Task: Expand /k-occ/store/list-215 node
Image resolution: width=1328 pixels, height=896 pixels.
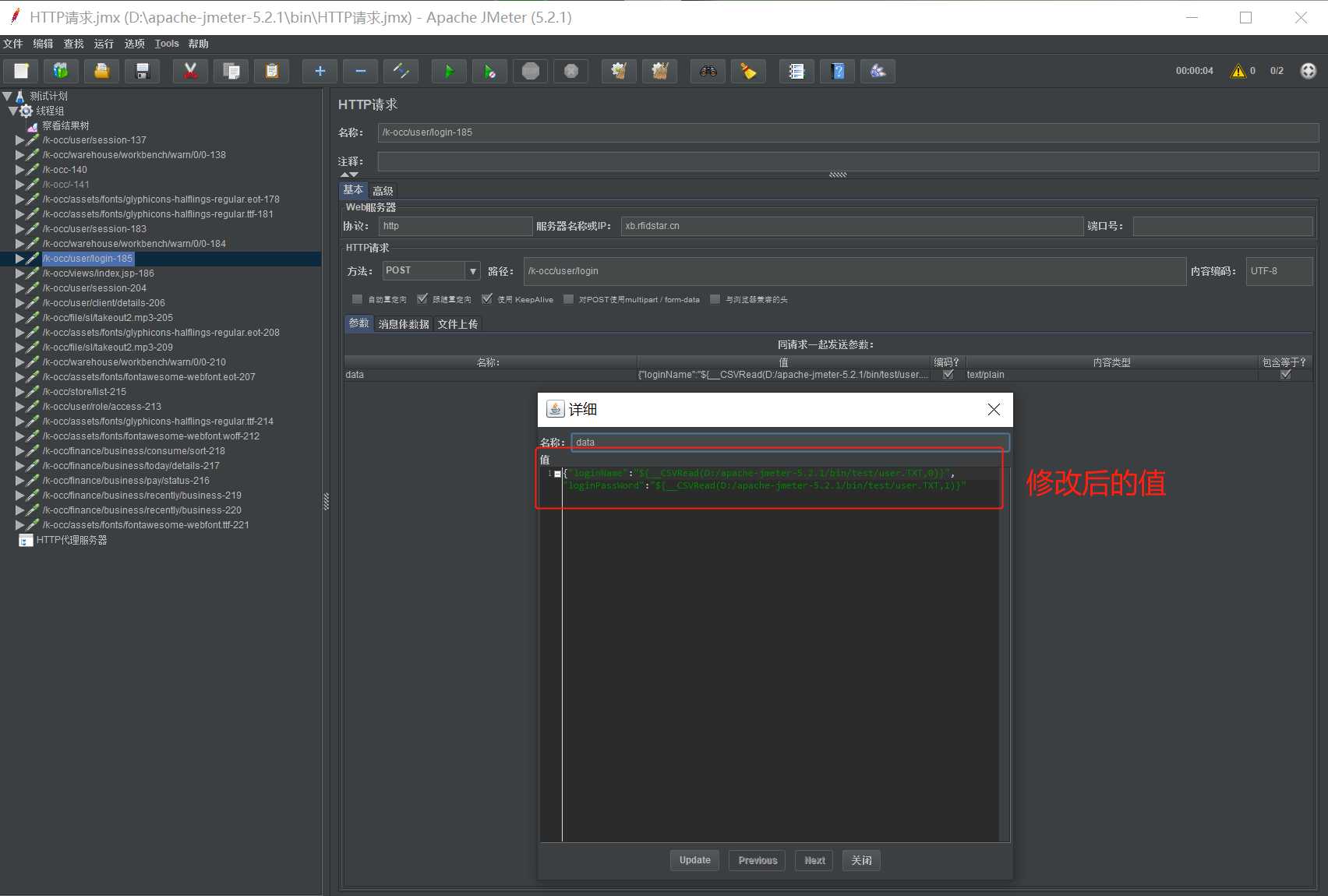Action: 19,392
